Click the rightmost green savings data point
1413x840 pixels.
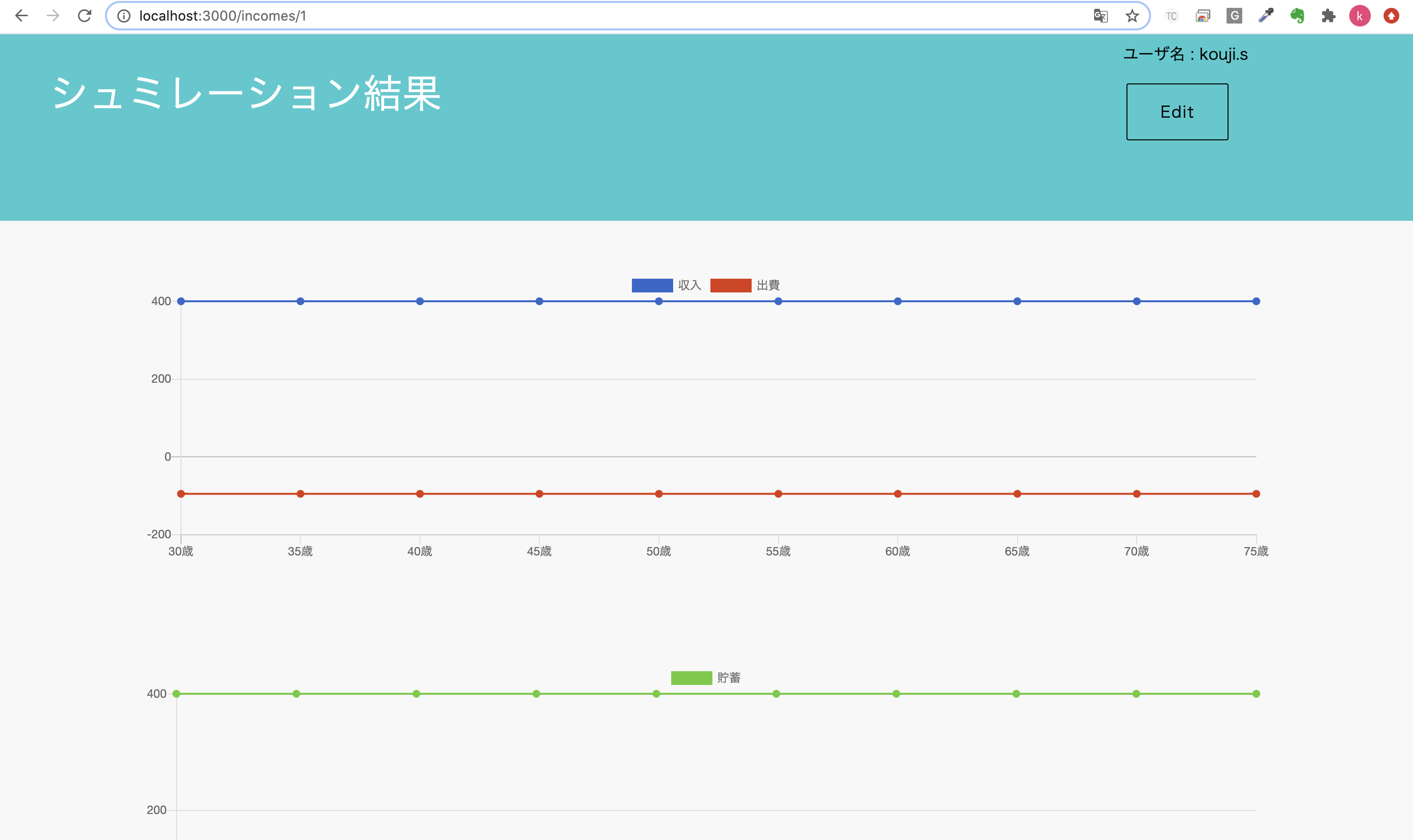pyautogui.click(x=1256, y=693)
